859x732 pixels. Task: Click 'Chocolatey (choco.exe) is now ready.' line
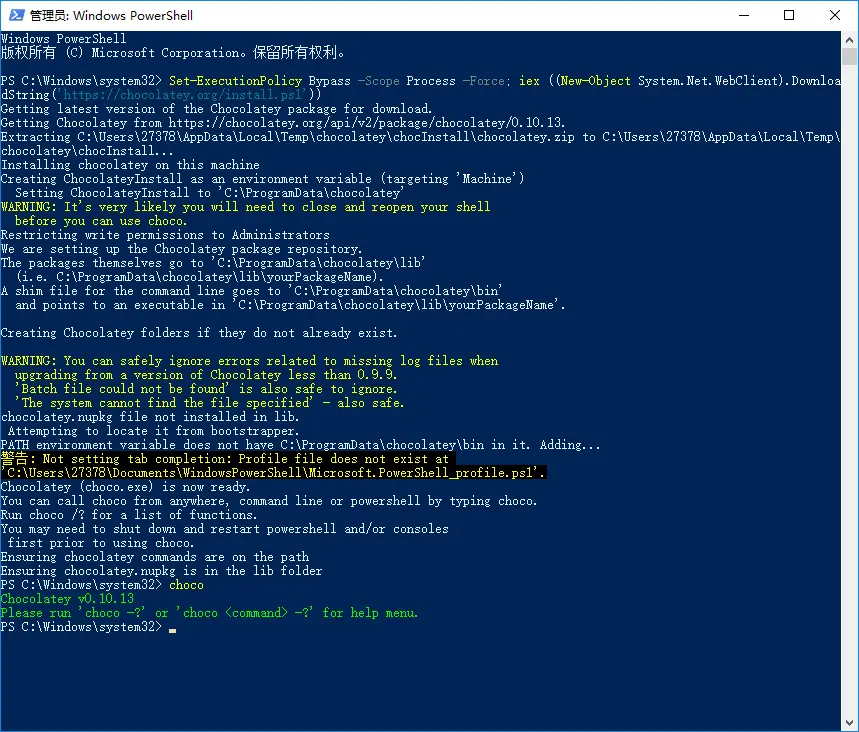pos(125,487)
